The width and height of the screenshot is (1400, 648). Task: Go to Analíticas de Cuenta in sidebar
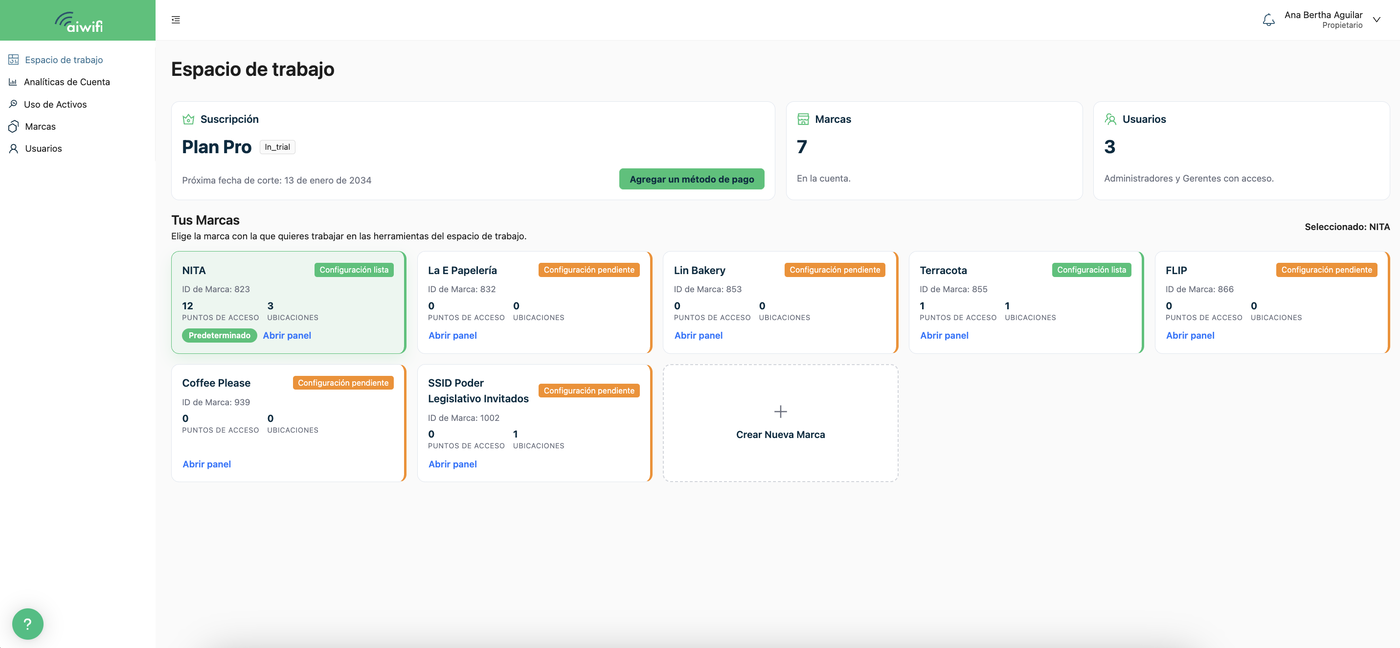coord(67,82)
